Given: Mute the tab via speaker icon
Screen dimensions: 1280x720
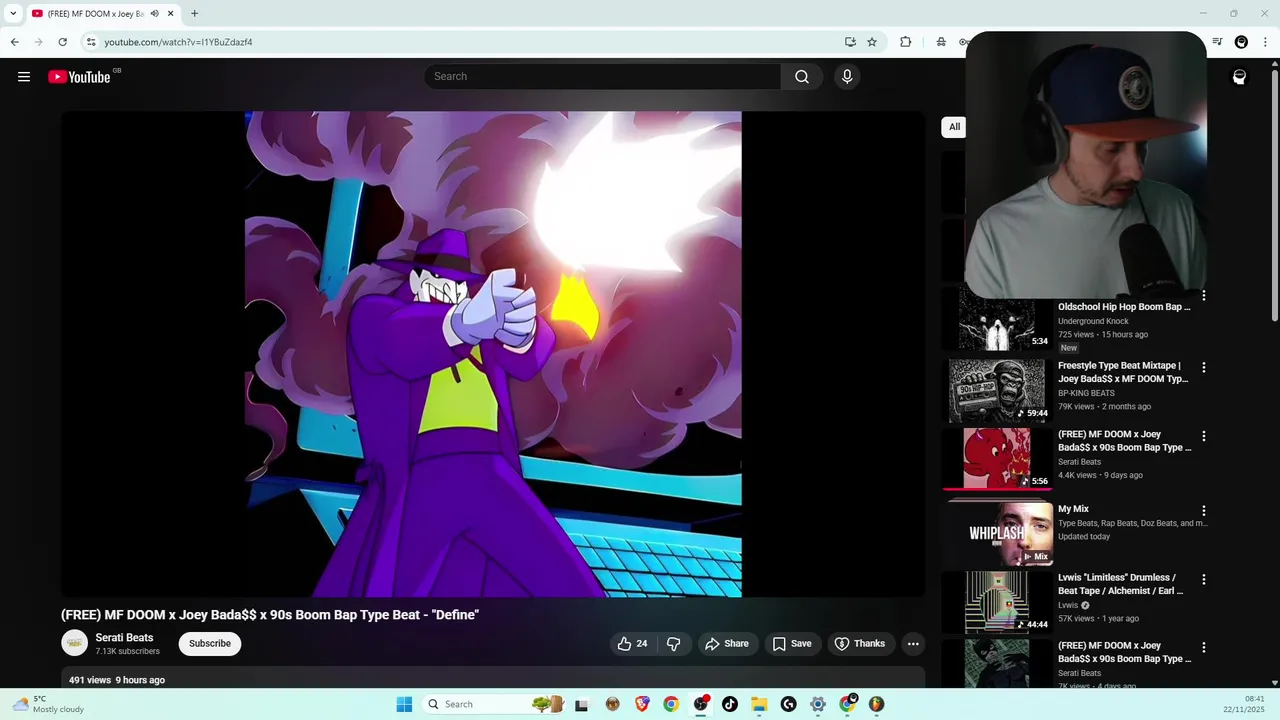Looking at the screenshot, I should pyautogui.click(x=154, y=14).
